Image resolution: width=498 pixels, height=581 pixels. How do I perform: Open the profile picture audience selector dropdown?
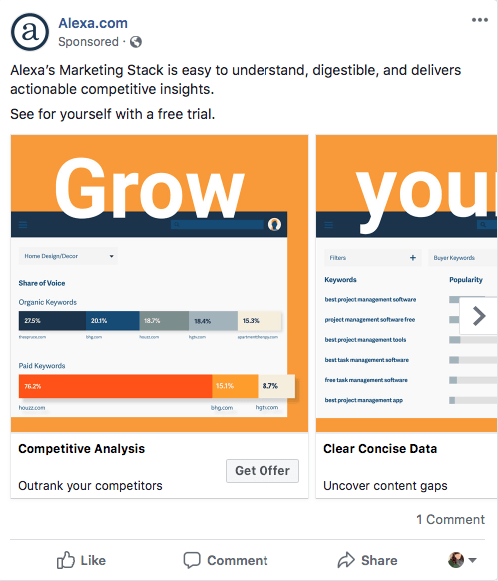pyautogui.click(x=462, y=560)
